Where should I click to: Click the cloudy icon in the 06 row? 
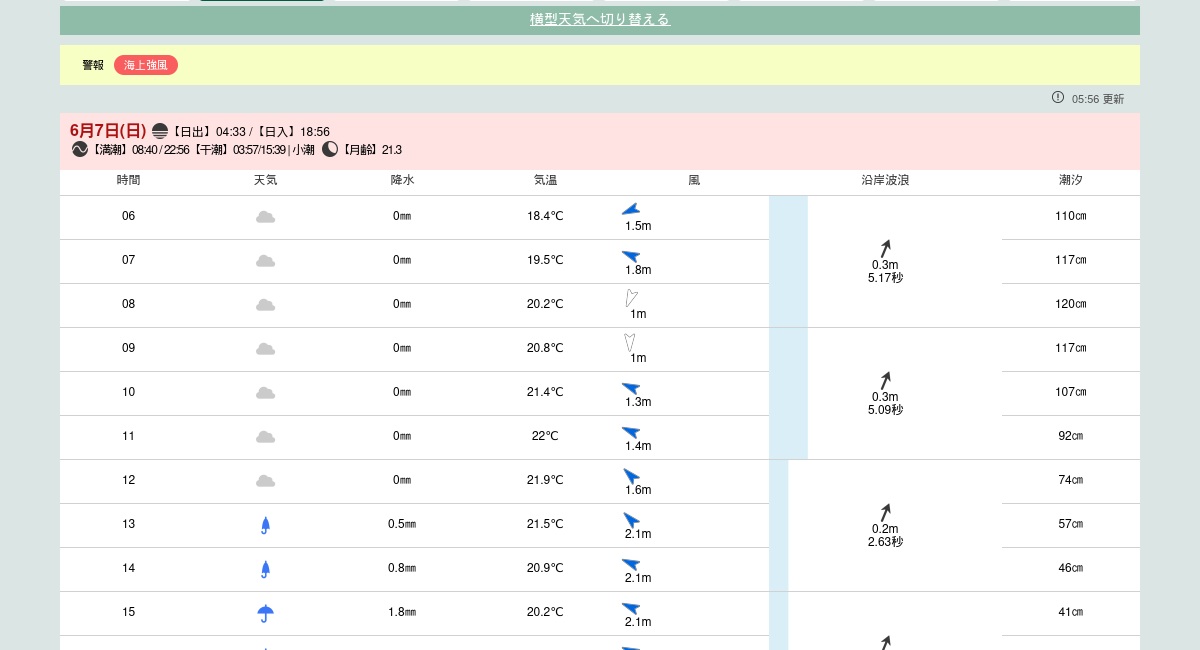tap(265, 217)
